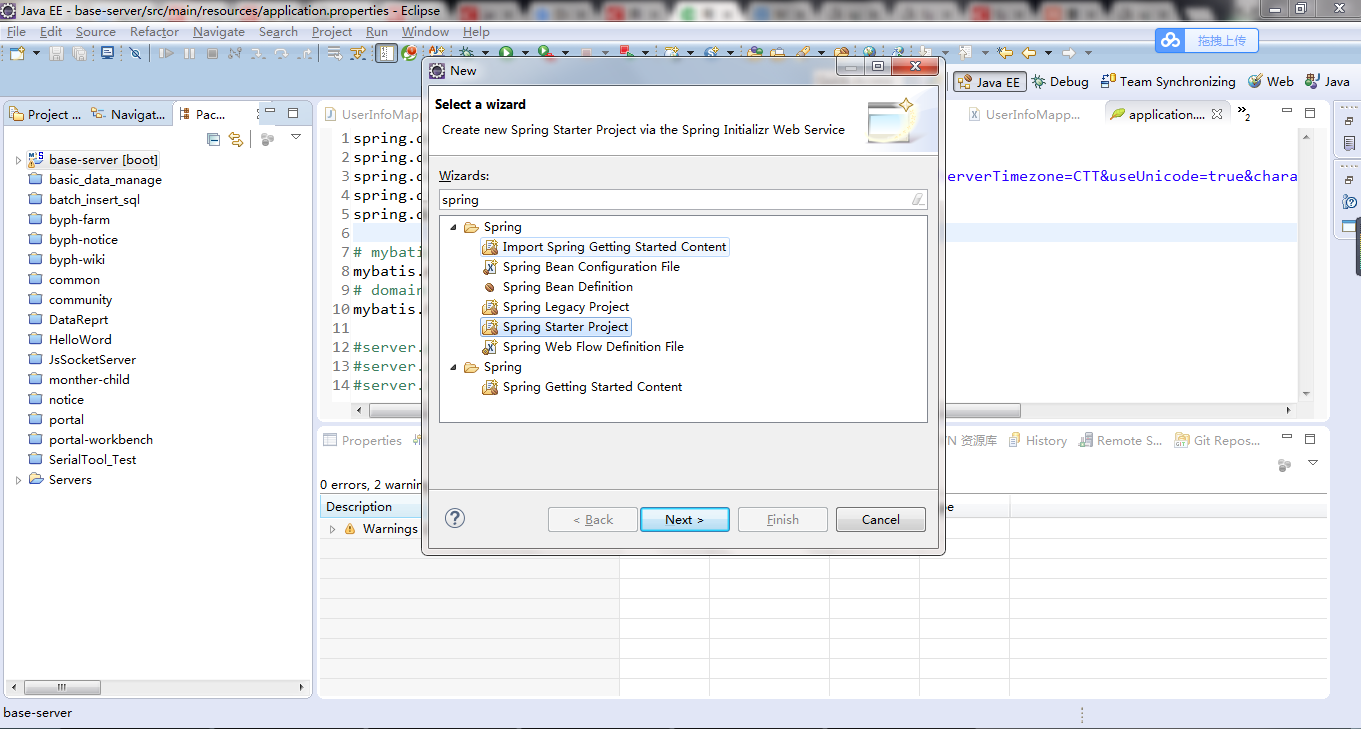
Task: Open the console monitor toolbar icon
Action: coord(107,52)
